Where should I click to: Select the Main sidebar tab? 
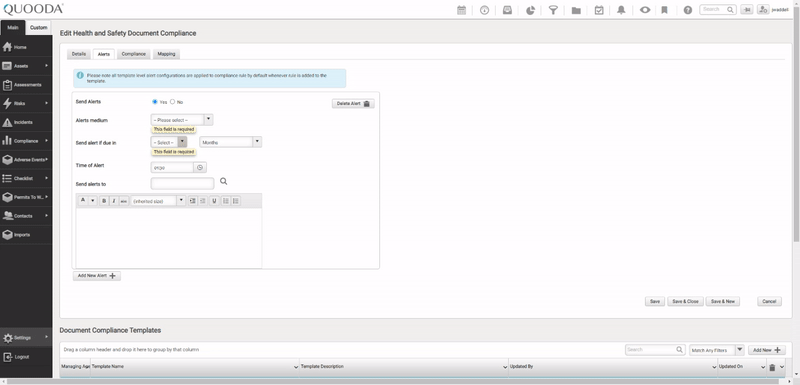point(13,28)
